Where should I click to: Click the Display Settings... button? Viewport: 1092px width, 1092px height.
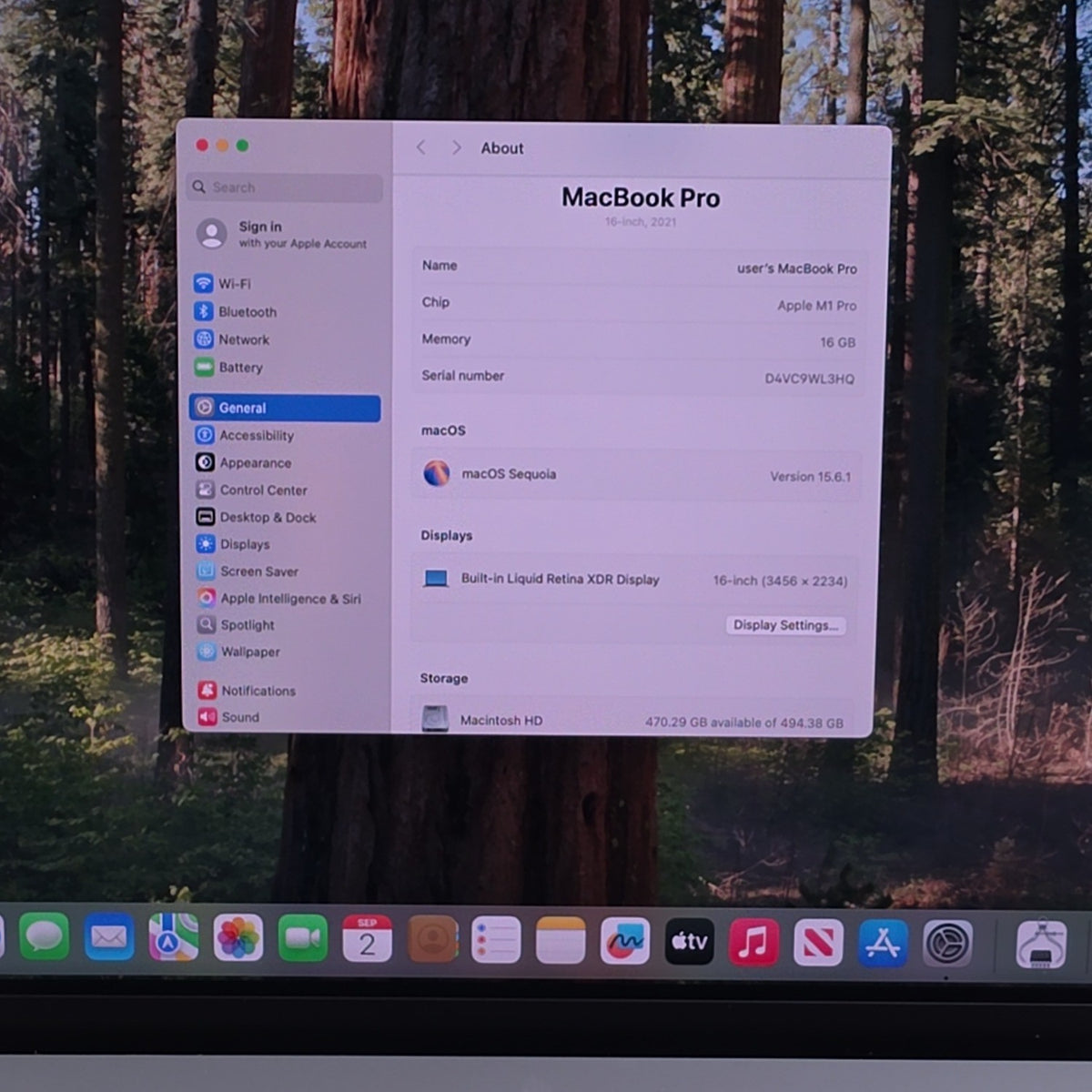[x=786, y=625]
